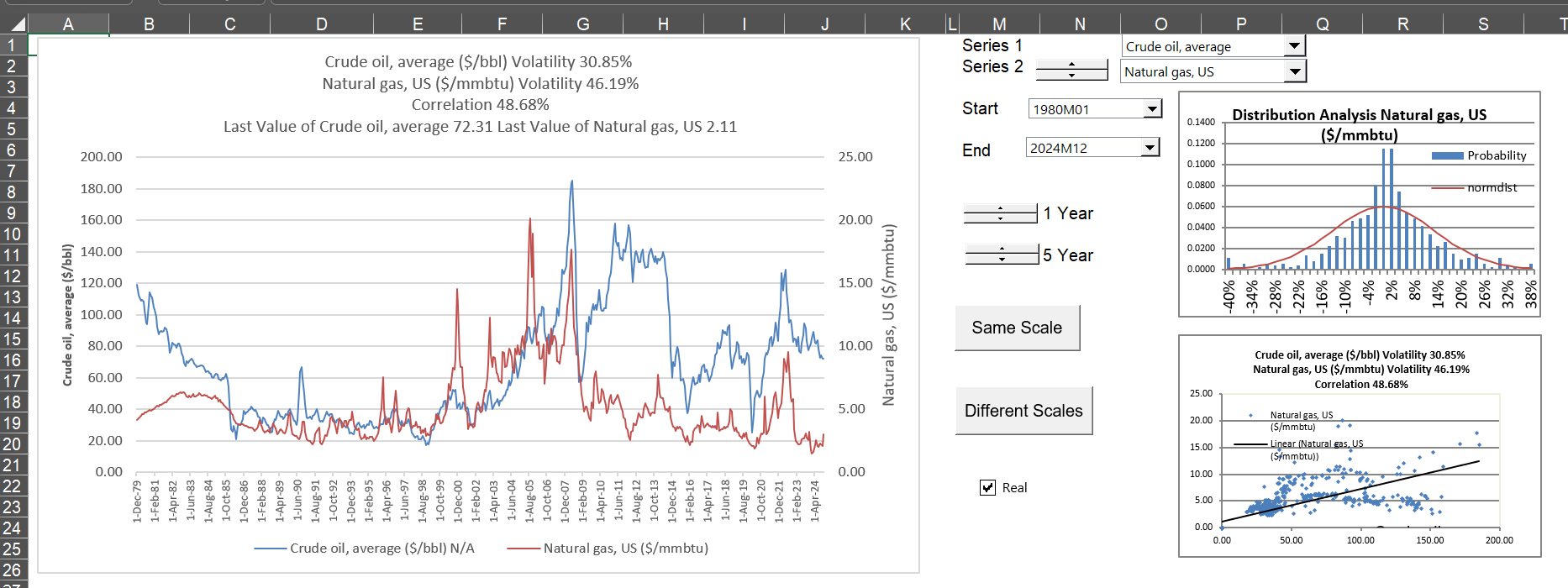Select the Distribution Analysis chart title
1568x588 pixels.
1359,124
